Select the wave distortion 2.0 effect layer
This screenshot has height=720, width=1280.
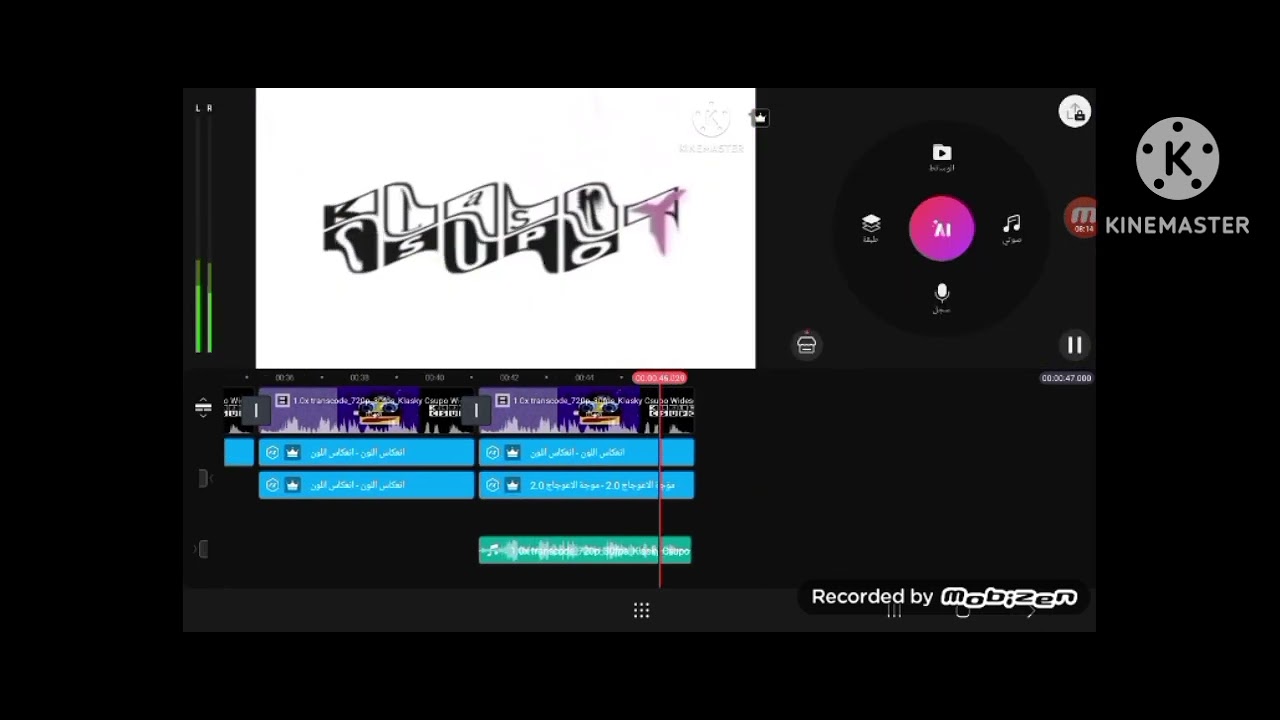pos(586,485)
